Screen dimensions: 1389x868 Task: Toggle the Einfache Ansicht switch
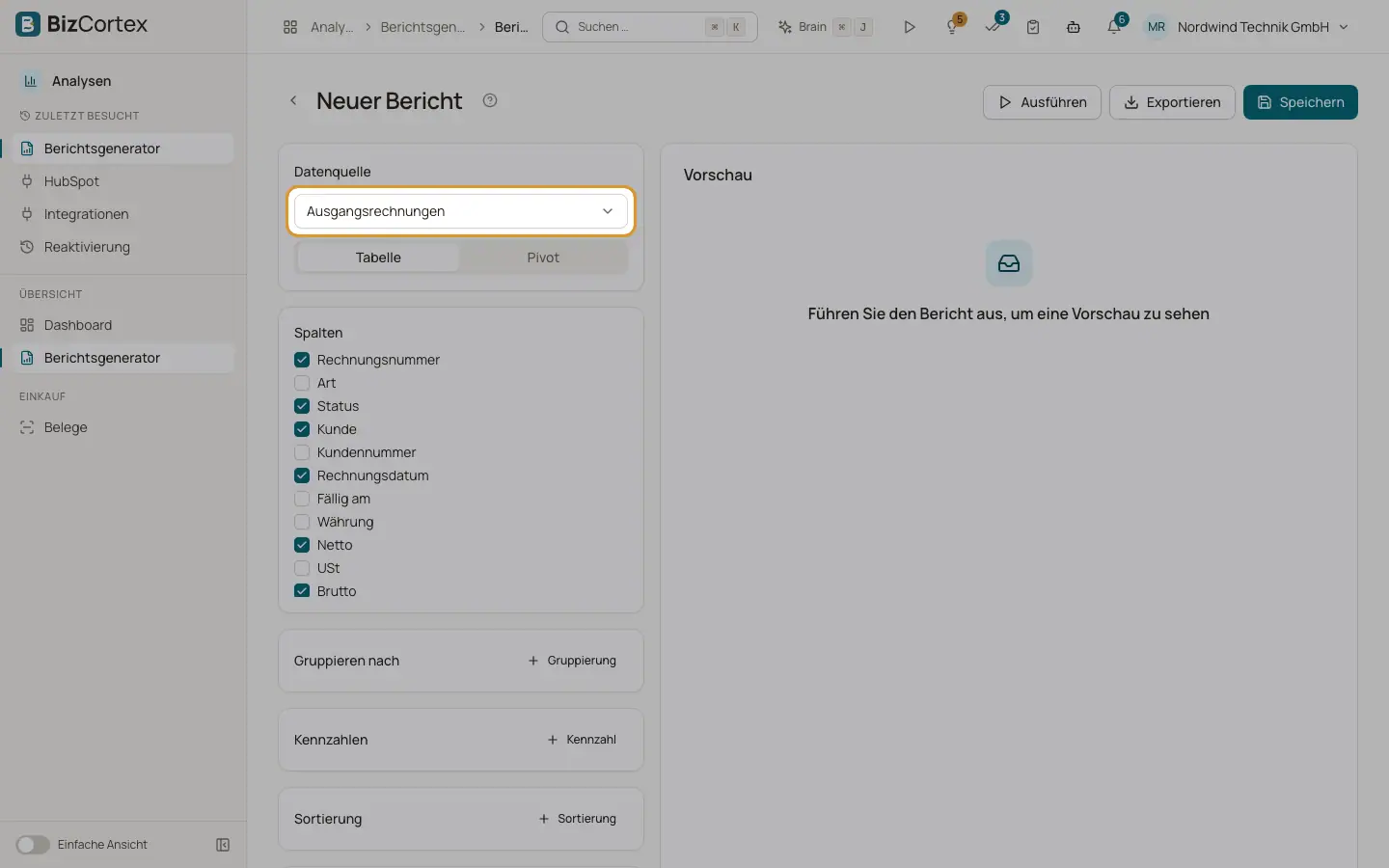pyautogui.click(x=33, y=845)
